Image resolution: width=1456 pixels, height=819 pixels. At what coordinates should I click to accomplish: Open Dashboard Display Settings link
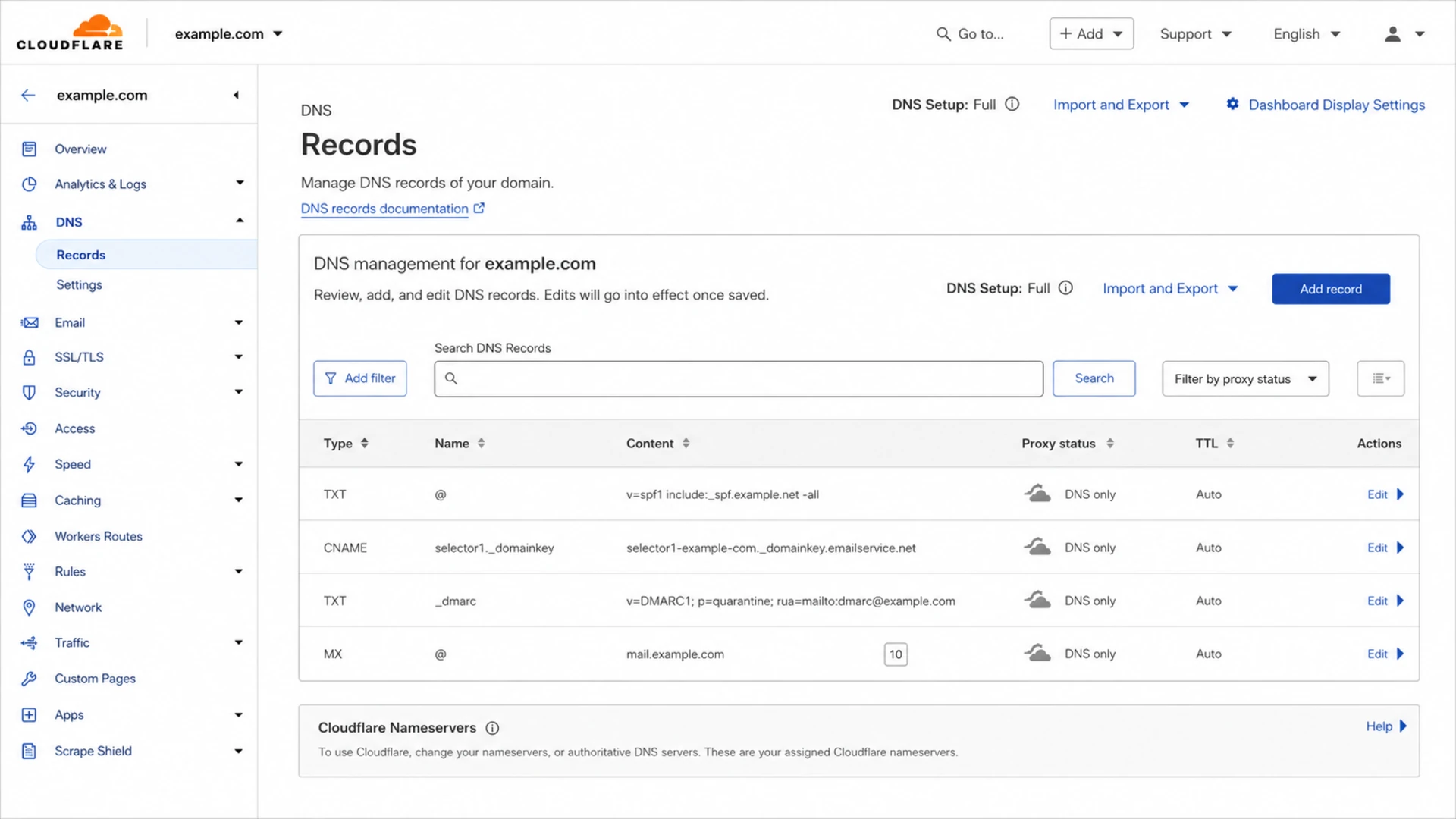point(1336,105)
